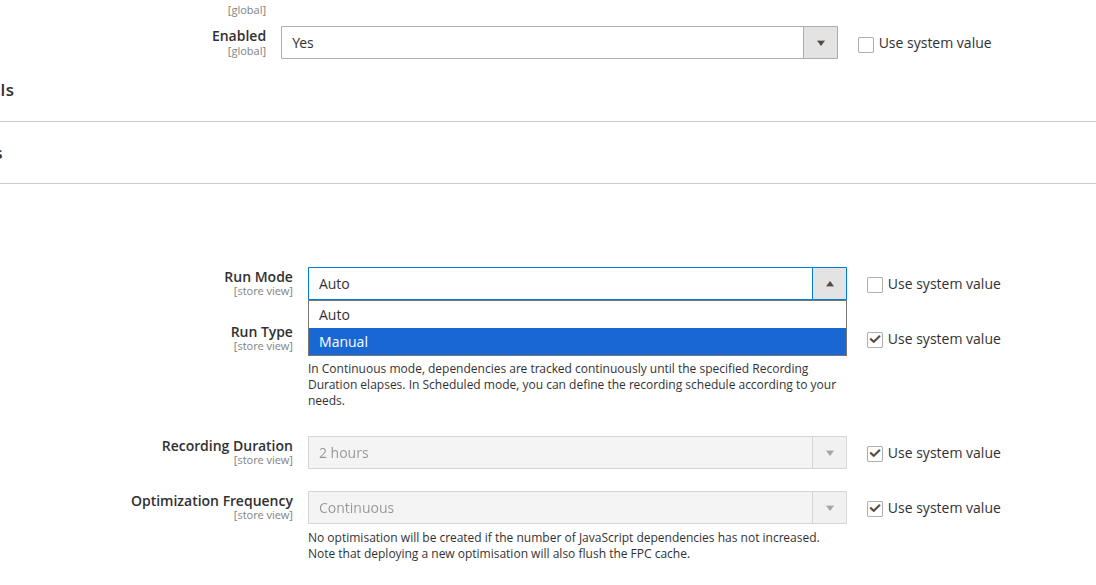Open the Optimization Frequency dropdown showing Continuous
This screenshot has height=585, width=1096.
577,508
